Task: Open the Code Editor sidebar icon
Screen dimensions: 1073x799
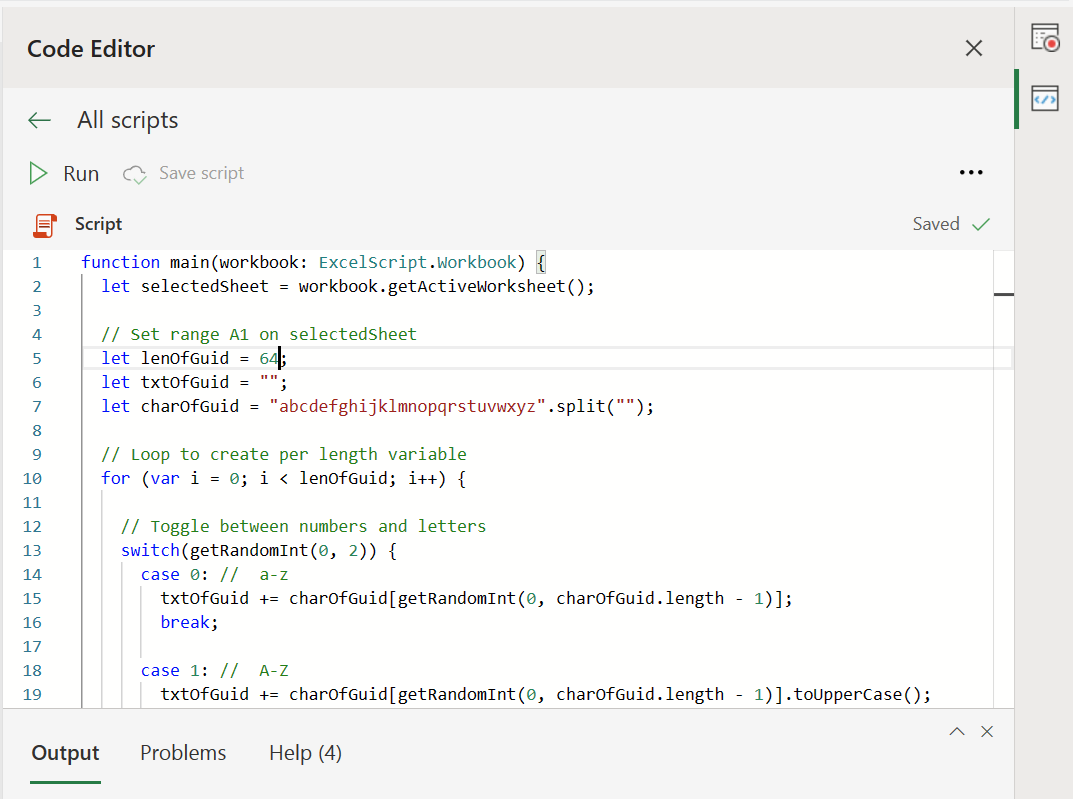Action: point(1044,98)
